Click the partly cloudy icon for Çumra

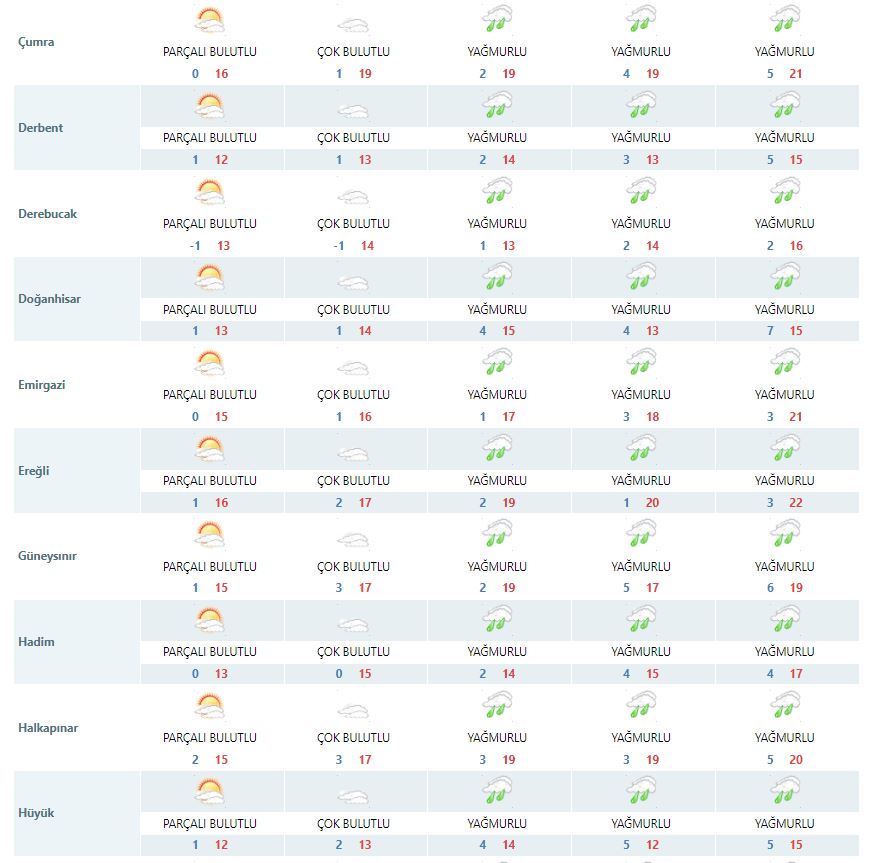click(x=210, y=19)
